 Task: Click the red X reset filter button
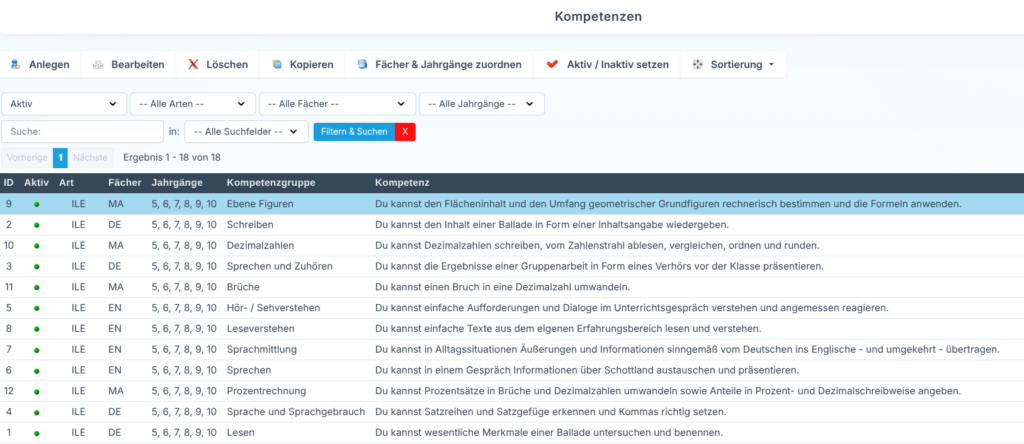(x=405, y=132)
